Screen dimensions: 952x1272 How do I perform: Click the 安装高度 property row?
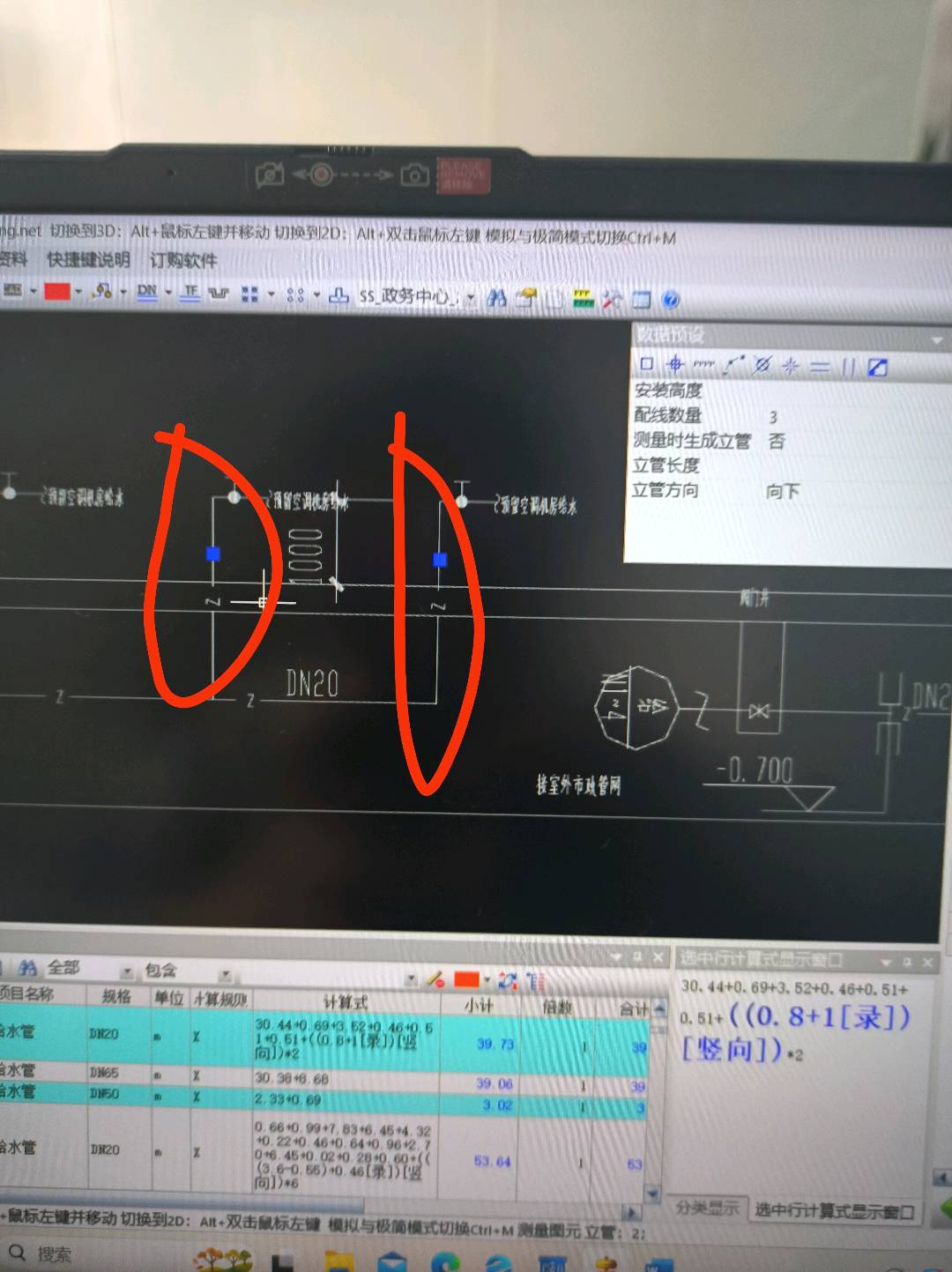(x=791, y=391)
